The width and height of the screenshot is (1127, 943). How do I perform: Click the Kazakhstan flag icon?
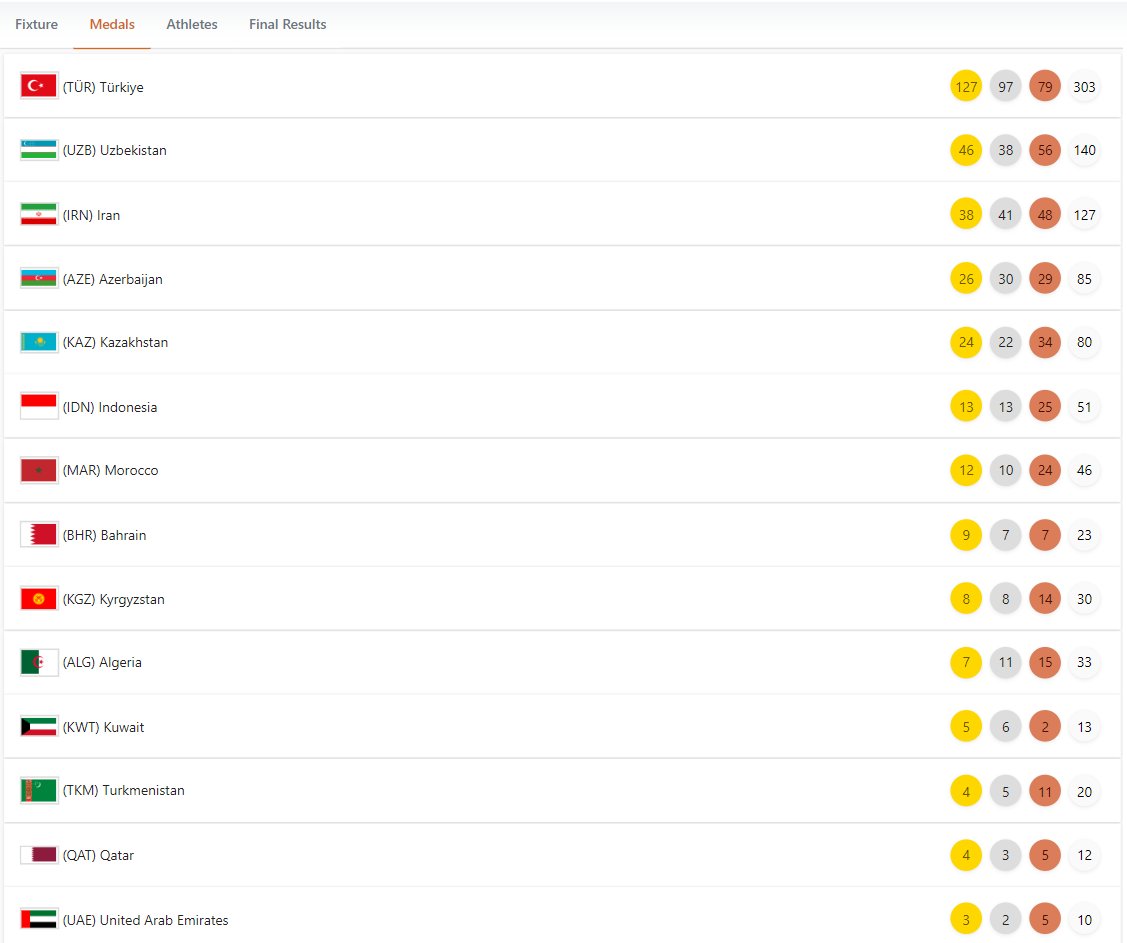click(x=39, y=342)
